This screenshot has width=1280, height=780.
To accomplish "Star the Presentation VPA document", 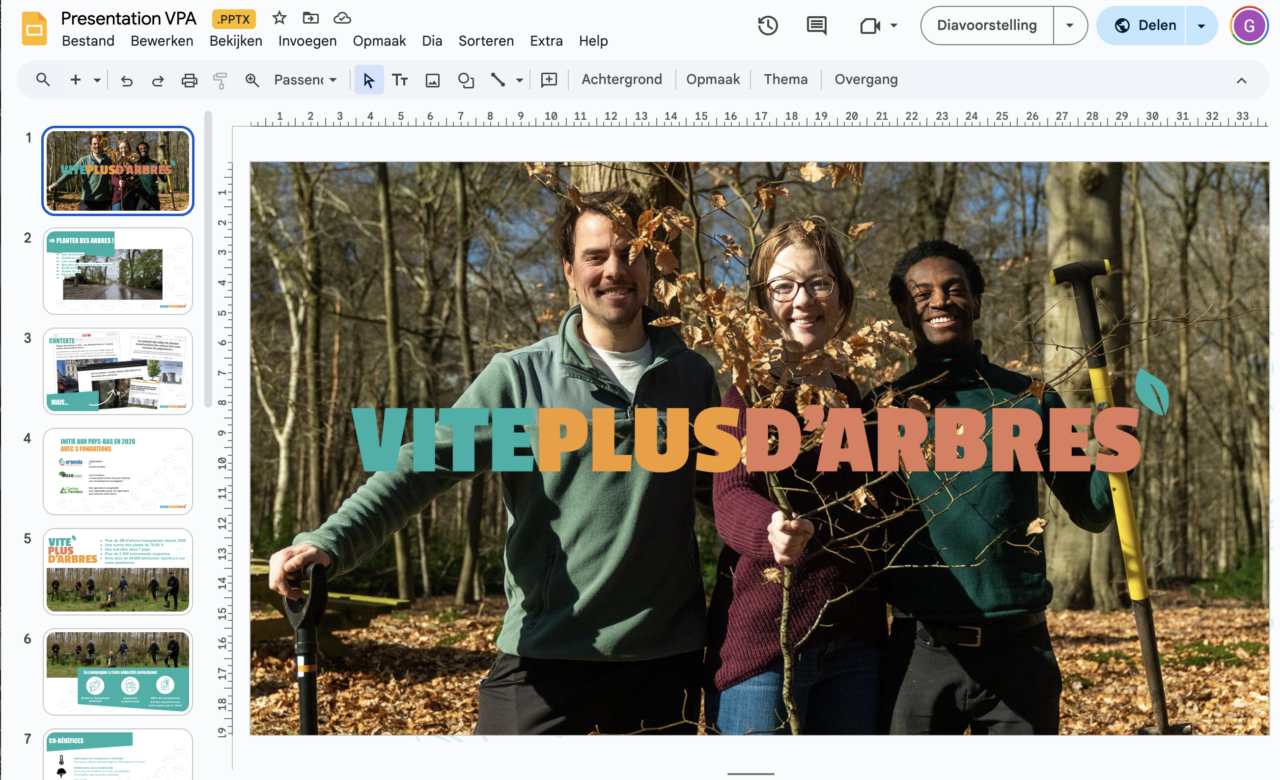I will point(279,18).
